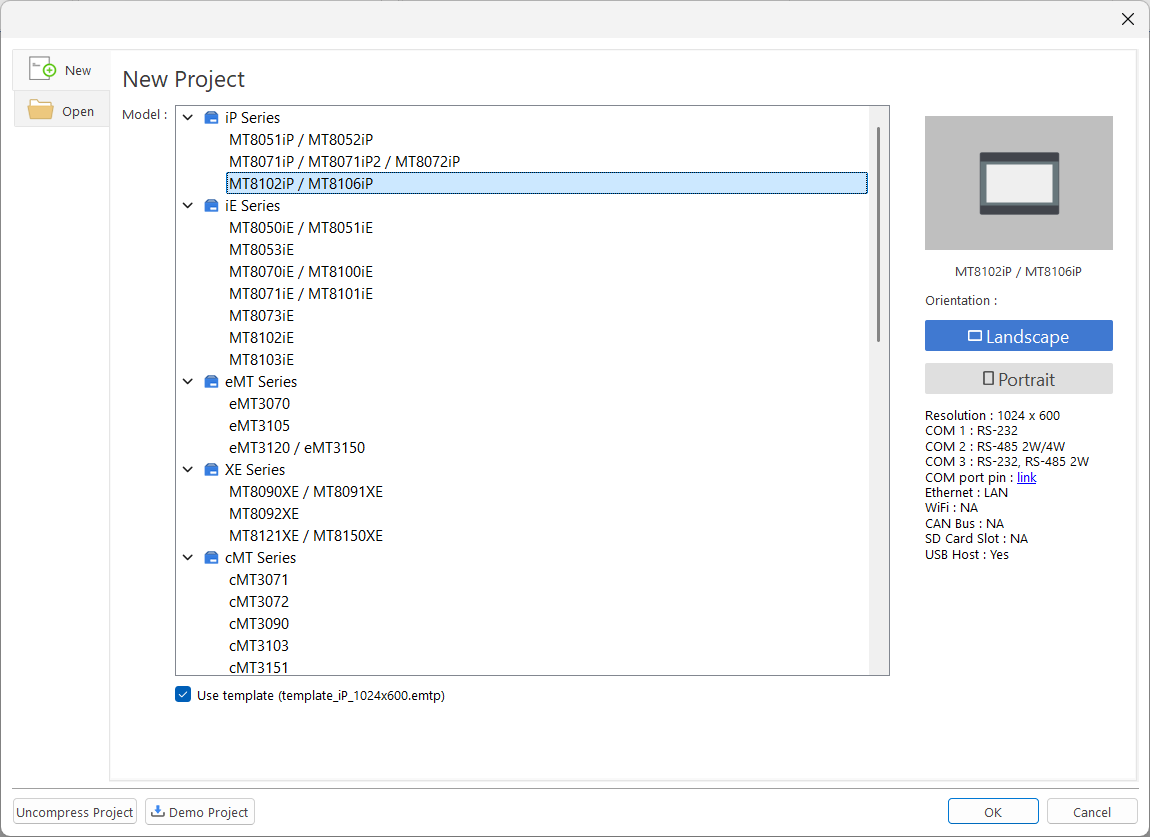Collapse the iP Series tree node
The width and height of the screenshot is (1150, 837).
click(x=188, y=117)
